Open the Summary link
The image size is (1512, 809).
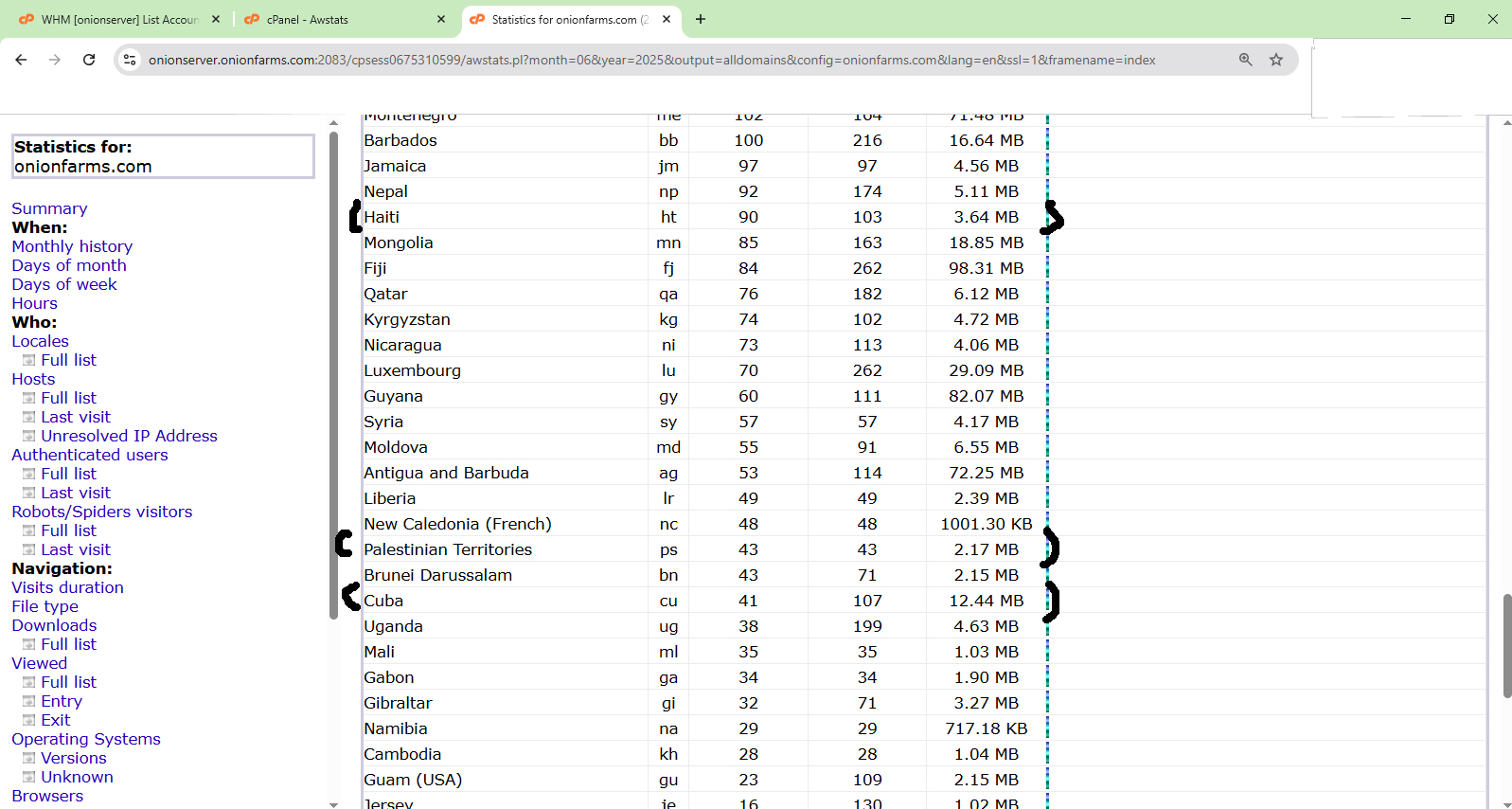coord(49,208)
